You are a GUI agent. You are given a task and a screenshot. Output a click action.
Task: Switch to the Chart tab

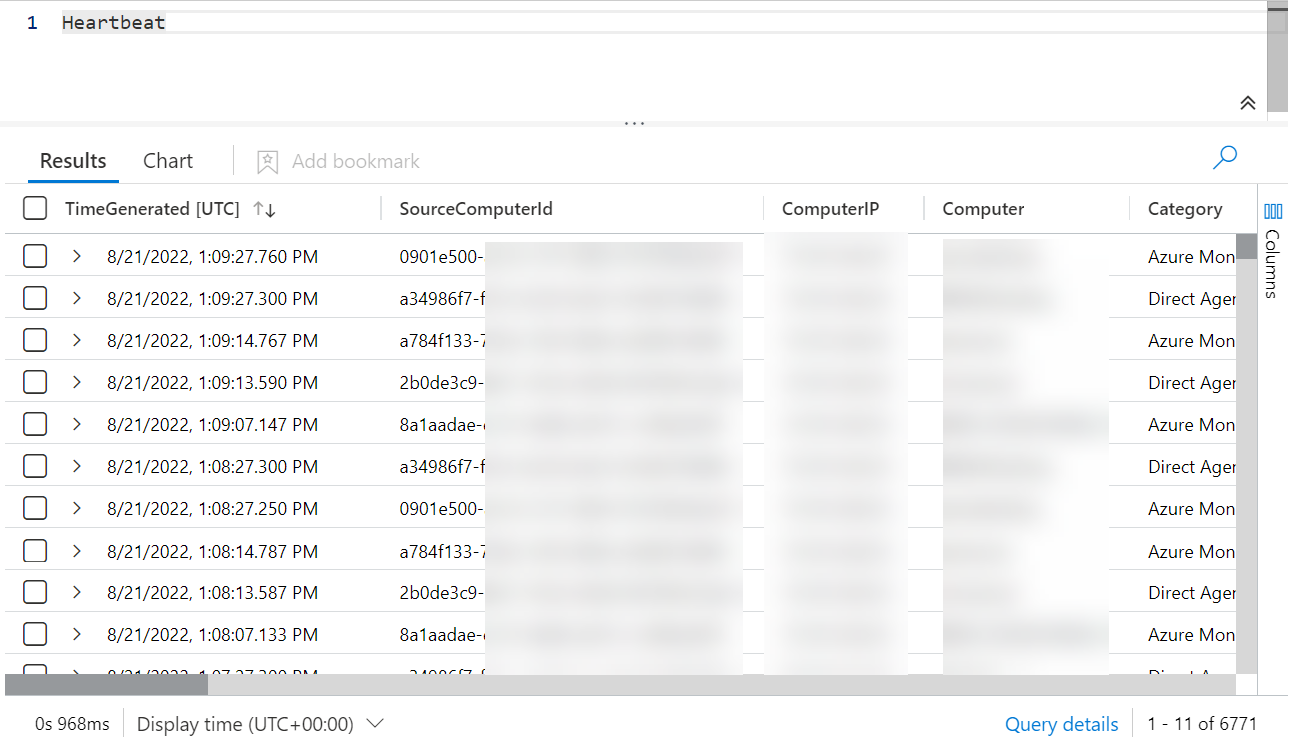point(167,160)
